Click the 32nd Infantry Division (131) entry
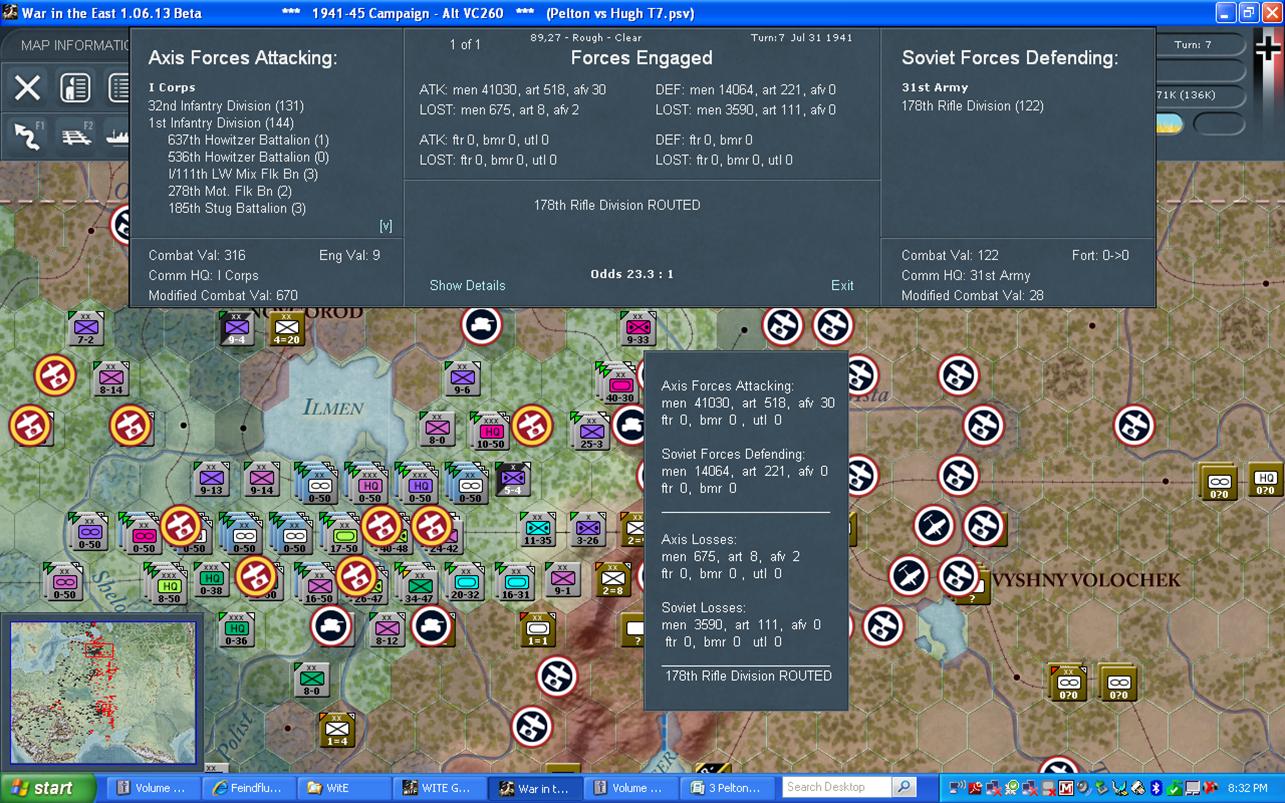Viewport: 1285px width, 803px height. tap(226, 106)
